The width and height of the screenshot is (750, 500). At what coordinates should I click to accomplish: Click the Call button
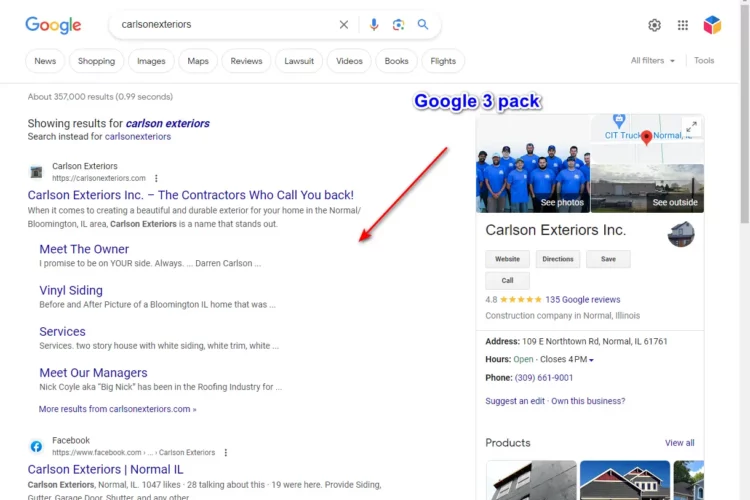(507, 280)
